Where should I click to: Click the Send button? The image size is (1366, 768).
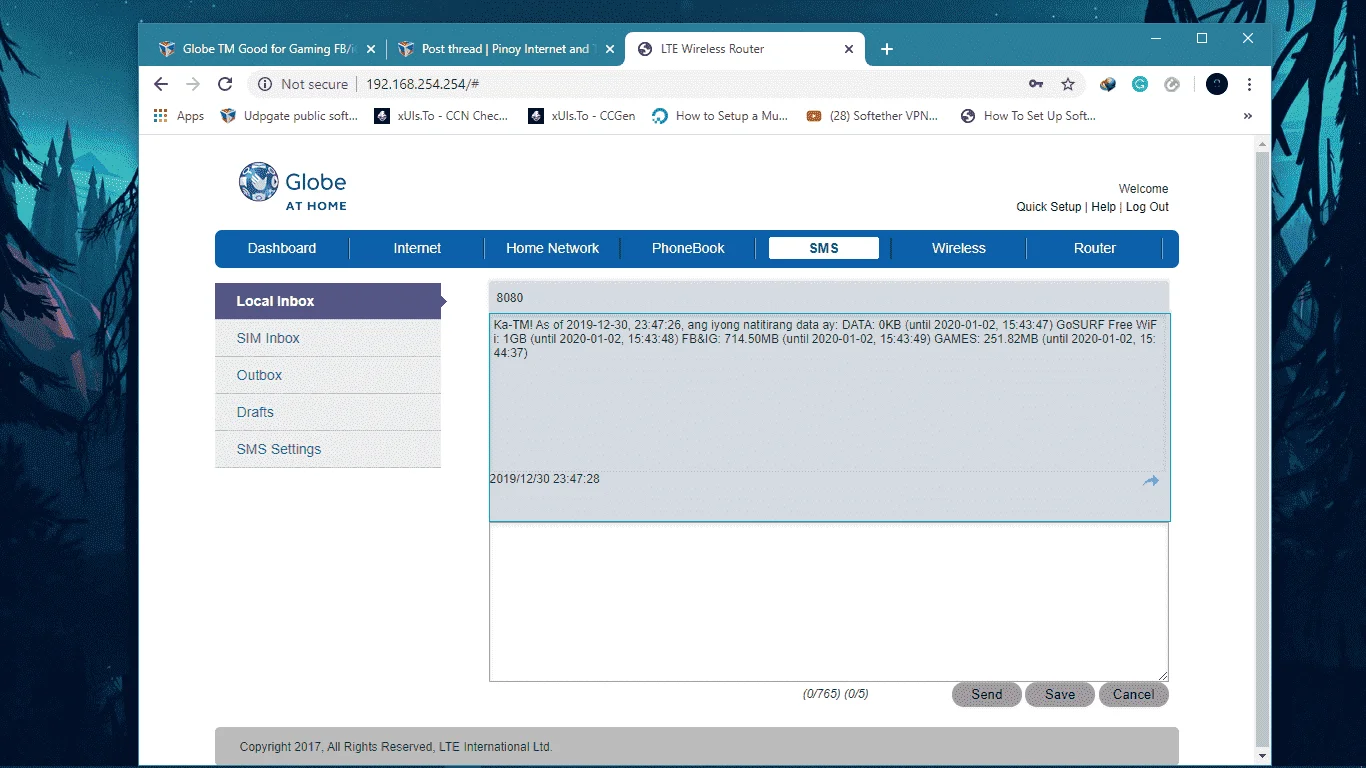987,694
